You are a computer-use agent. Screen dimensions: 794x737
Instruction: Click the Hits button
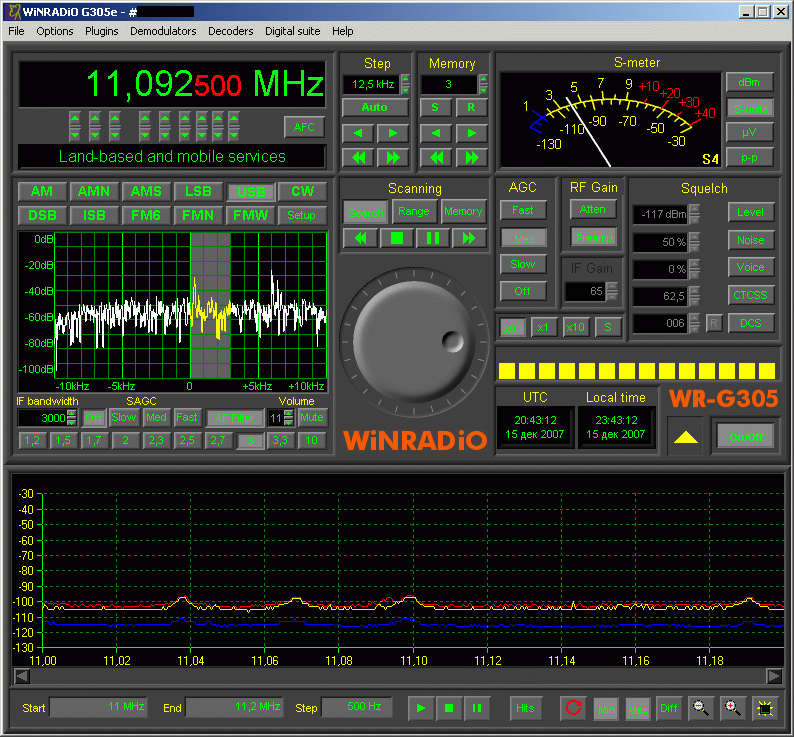[x=525, y=708]
